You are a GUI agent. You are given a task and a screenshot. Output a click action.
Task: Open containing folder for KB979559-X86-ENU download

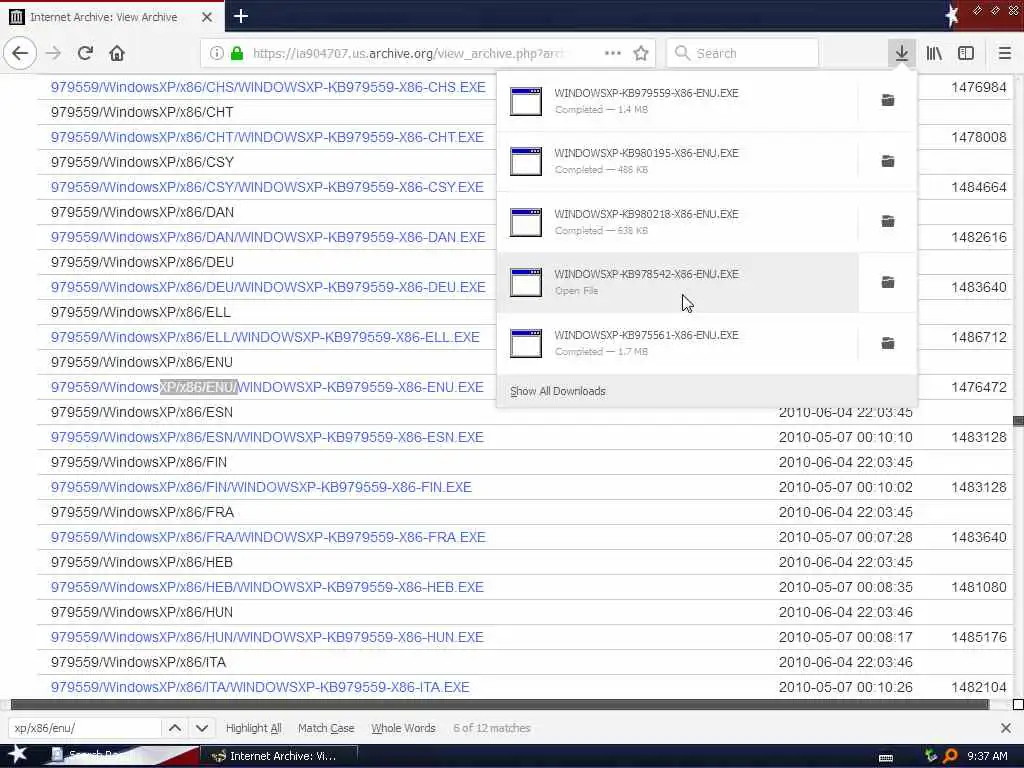click(x=888, y=100)
